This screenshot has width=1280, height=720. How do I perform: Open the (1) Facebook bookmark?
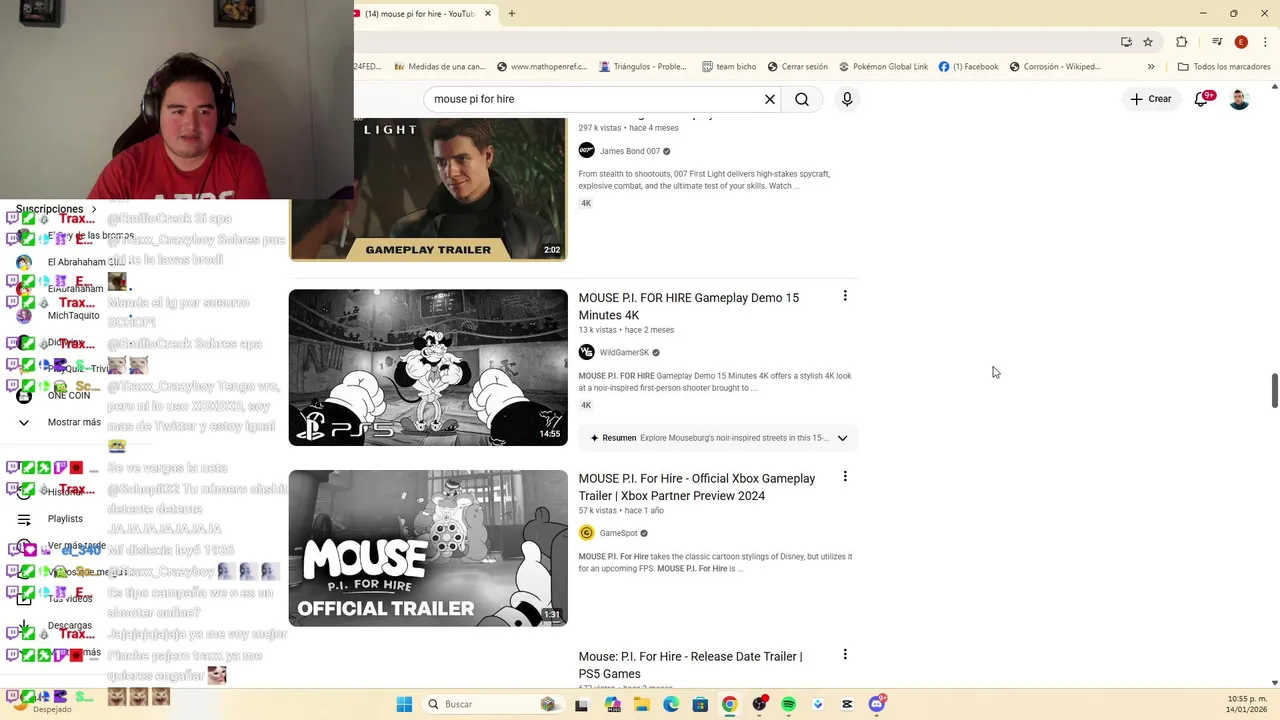969,67
